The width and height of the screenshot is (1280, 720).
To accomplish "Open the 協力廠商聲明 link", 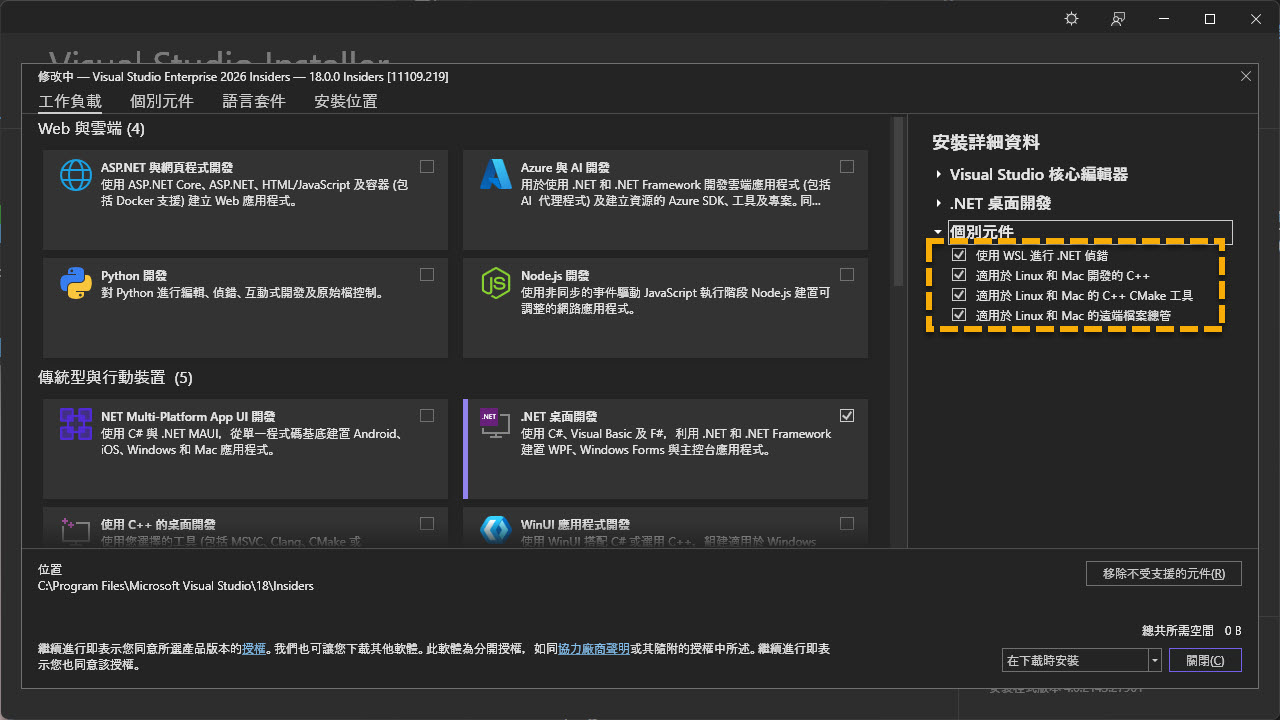I will pyautogui.click(x=594, y=649).
